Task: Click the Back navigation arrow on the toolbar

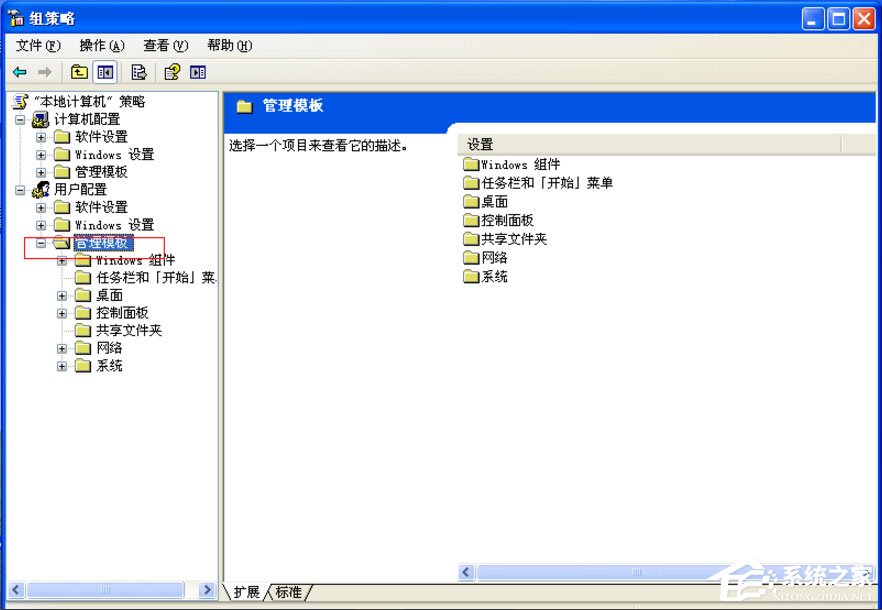Action: [x=20, y=71]
